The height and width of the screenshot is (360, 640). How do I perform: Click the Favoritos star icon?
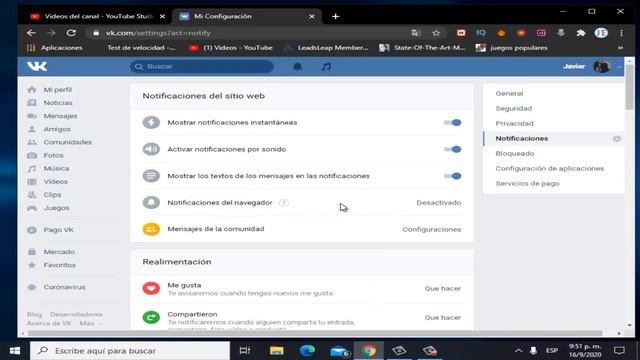pos(32,265)
